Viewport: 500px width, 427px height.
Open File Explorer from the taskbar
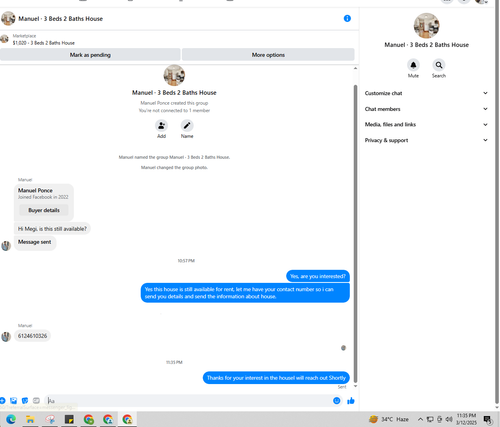[30, 419]
